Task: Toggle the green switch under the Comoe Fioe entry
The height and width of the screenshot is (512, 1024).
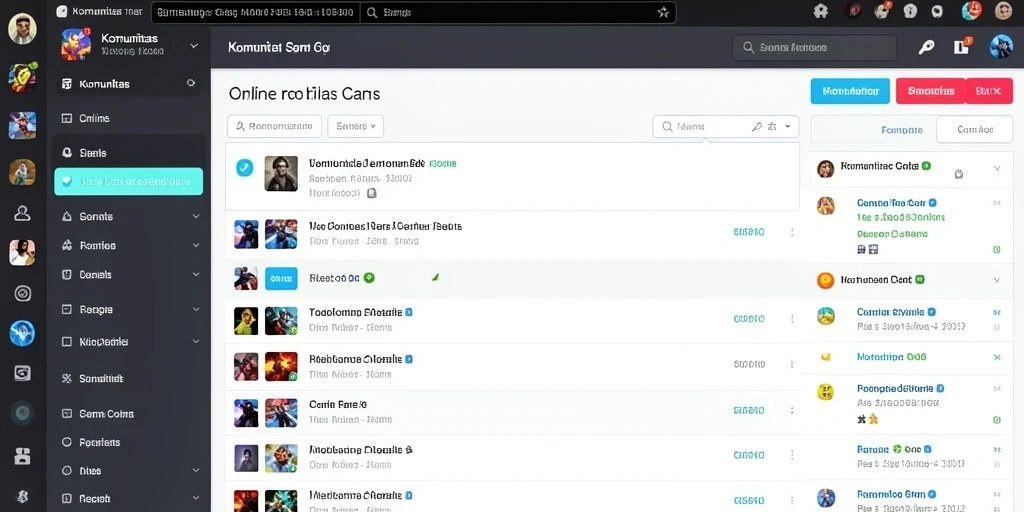Action: click(997, 249)
